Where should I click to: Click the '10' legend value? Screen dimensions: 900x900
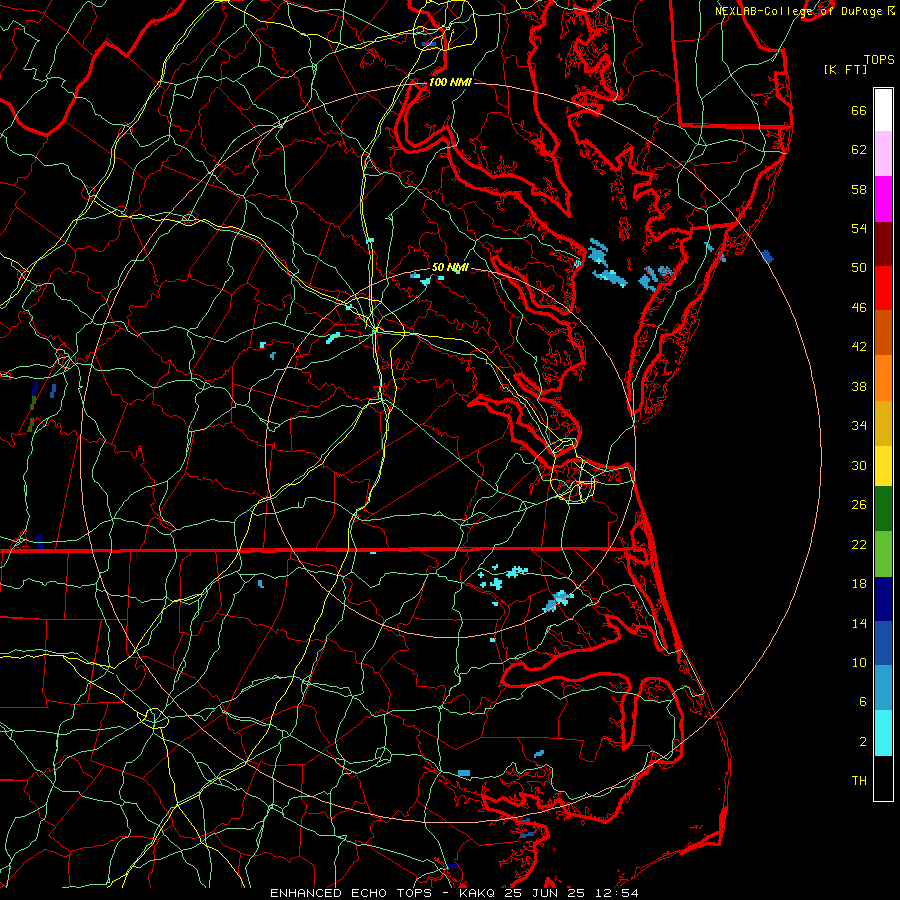tap(859, 662)
